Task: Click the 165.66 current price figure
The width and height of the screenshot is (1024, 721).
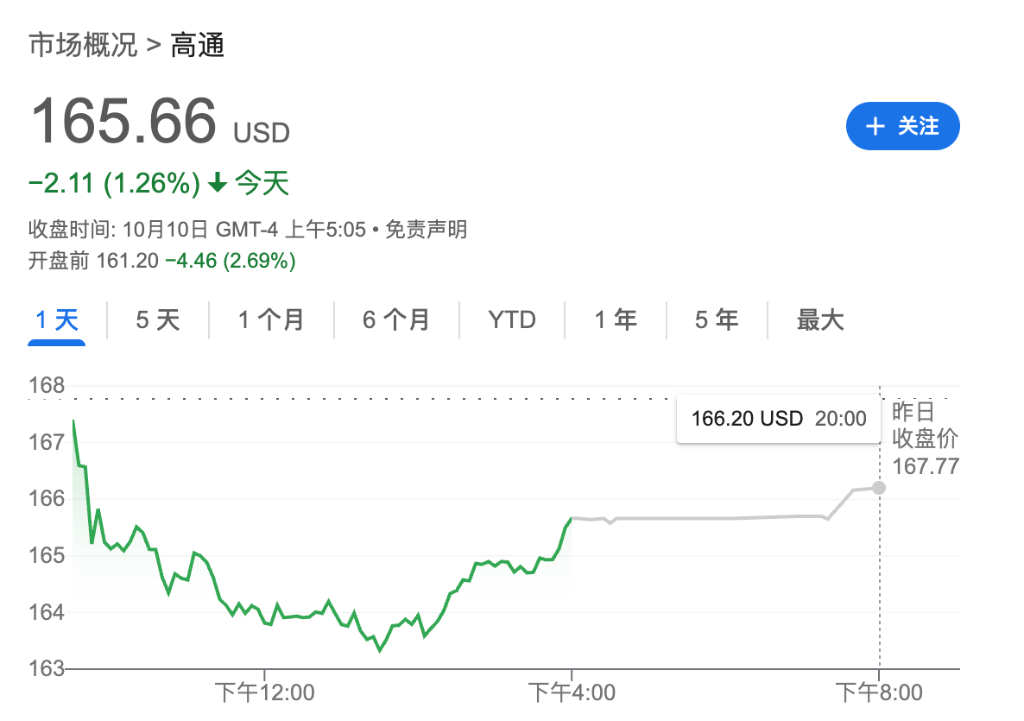Action: tap(124, 122)
